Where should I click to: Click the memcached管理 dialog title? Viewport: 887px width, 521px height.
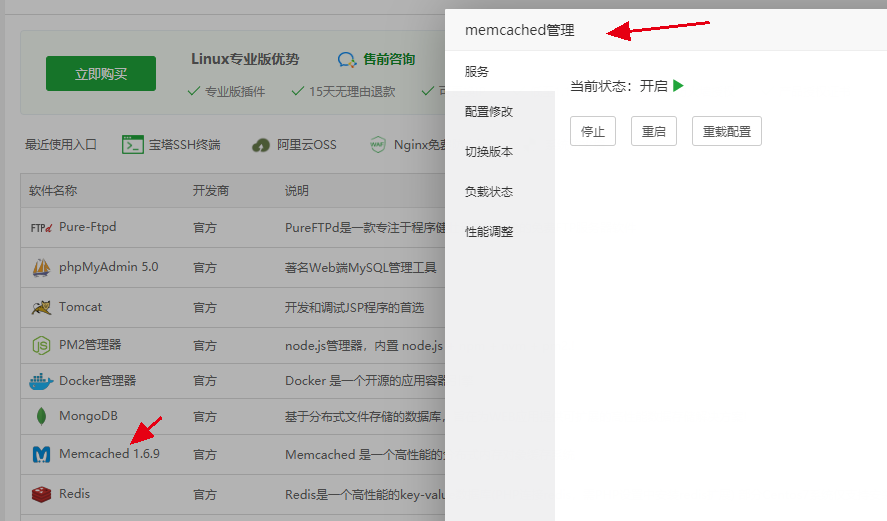pyautogui.click(x=519, y=30)
